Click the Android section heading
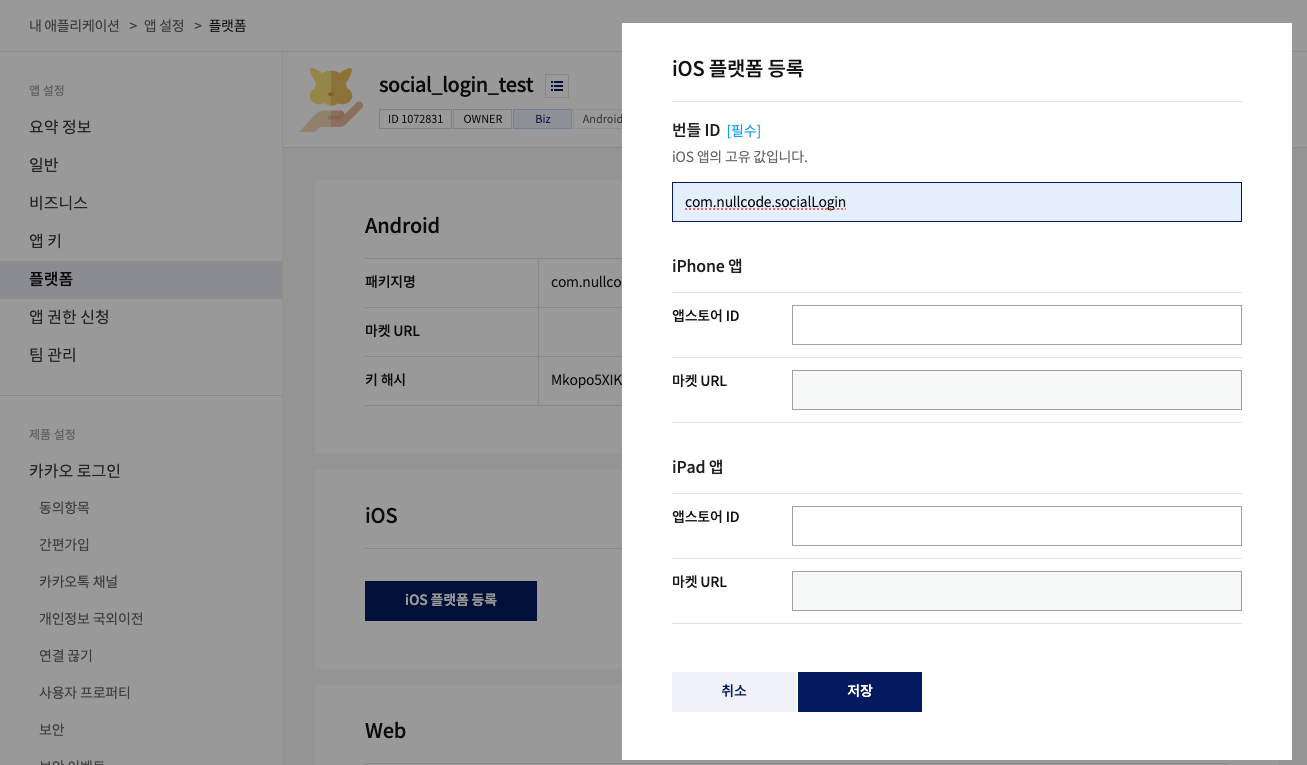Viewport: 1307px width, 765px height. 402,226
